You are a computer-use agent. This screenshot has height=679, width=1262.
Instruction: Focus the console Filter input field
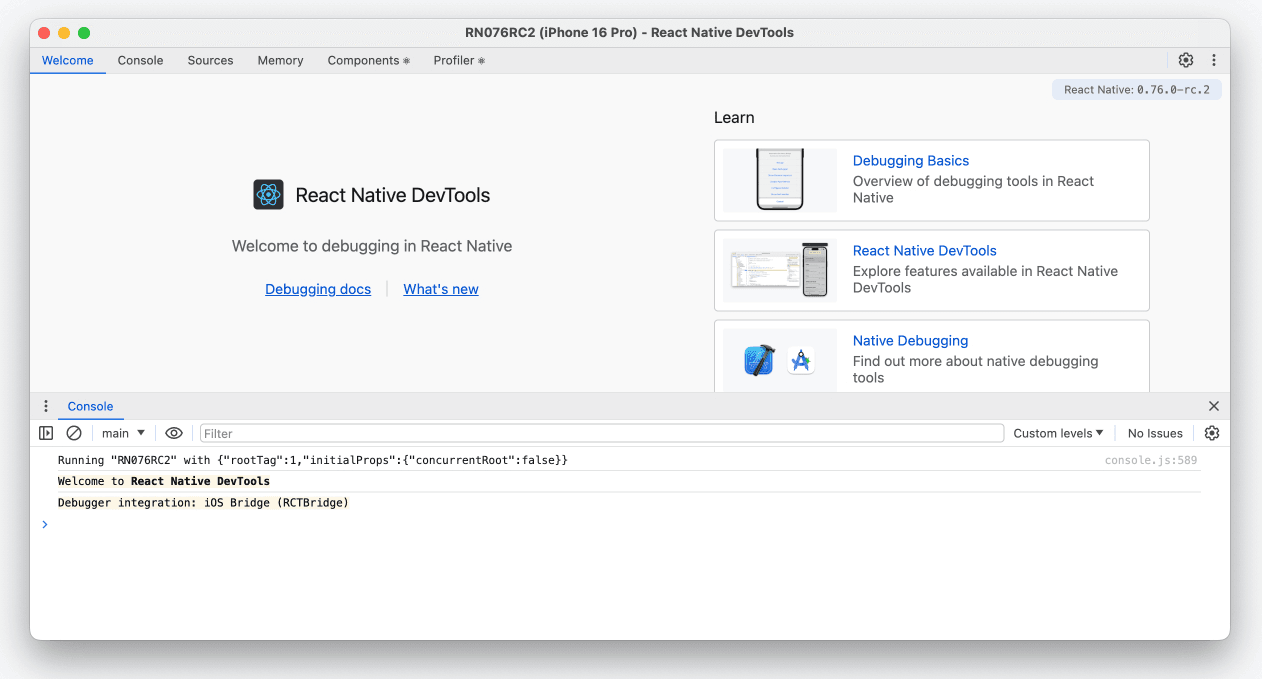pyautogui.click(x=602, y=433)
